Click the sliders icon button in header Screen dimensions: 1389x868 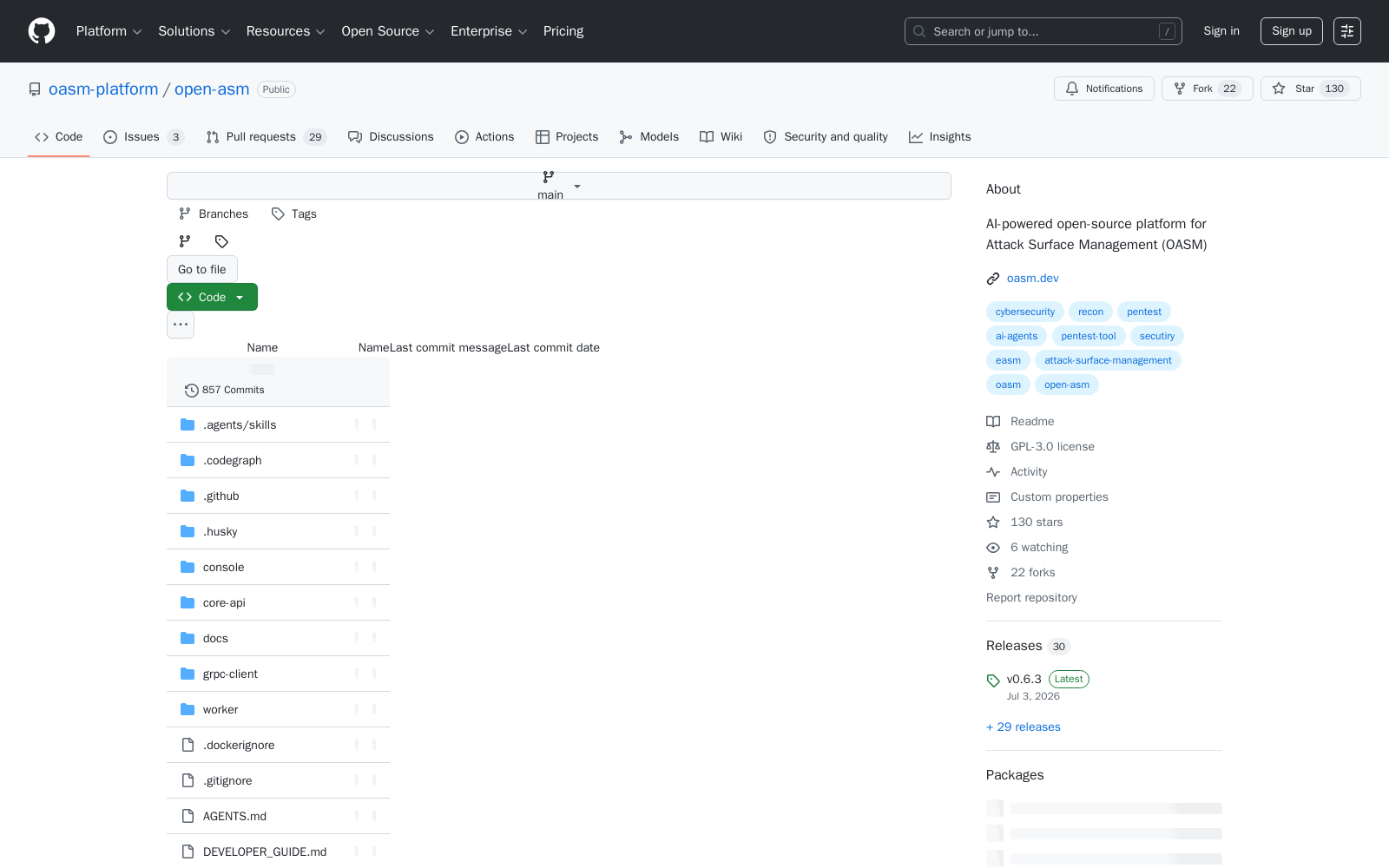click(1347, 31)
